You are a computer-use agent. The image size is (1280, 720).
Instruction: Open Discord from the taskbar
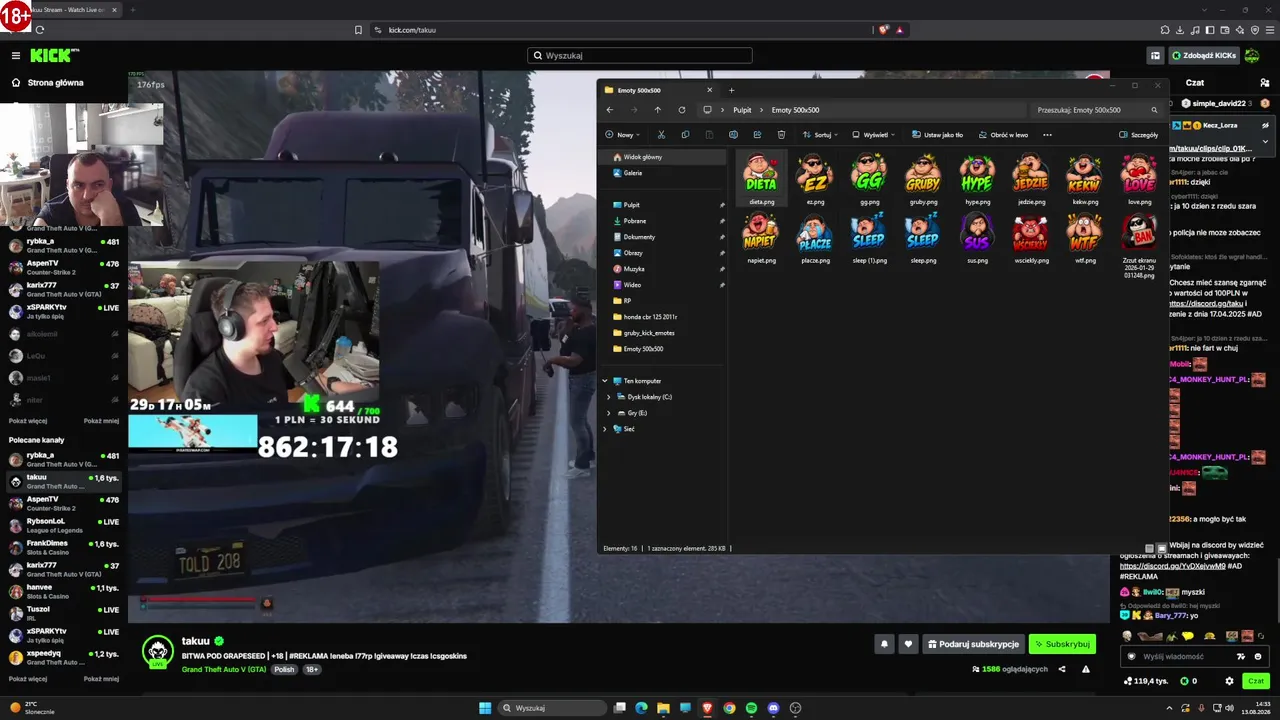click(773, 708)
